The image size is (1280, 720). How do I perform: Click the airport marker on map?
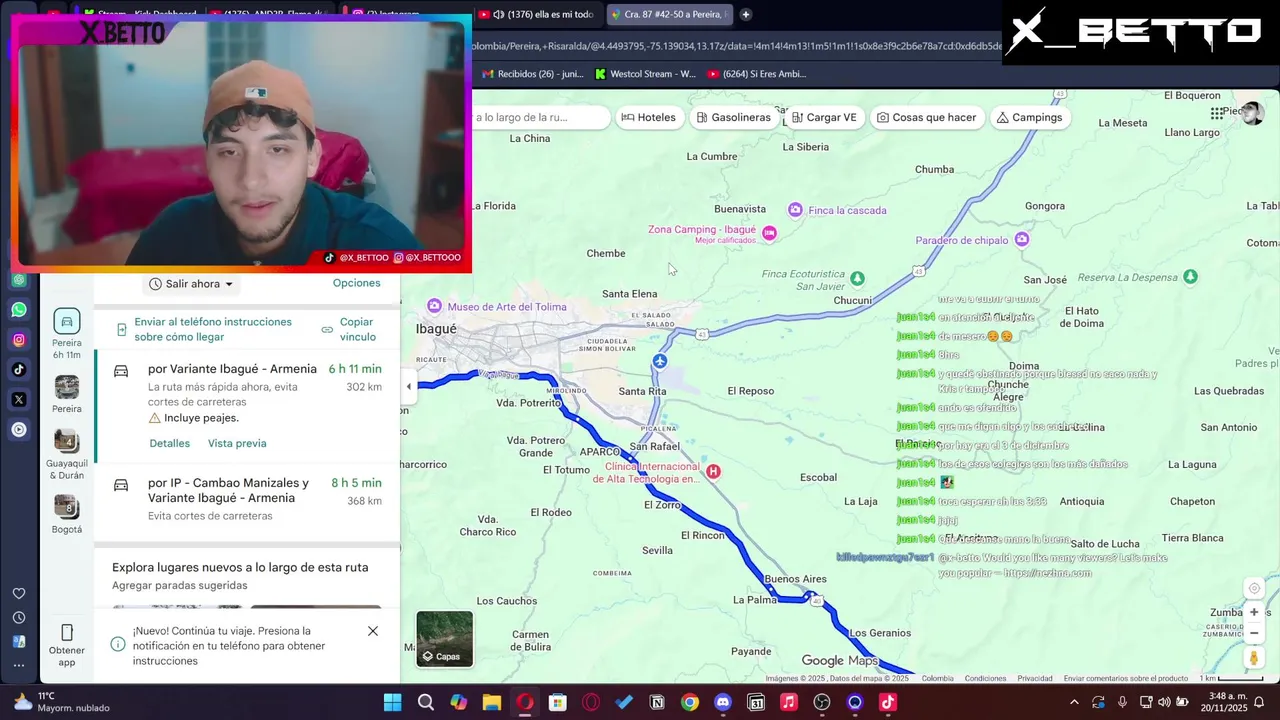point(659,361)
